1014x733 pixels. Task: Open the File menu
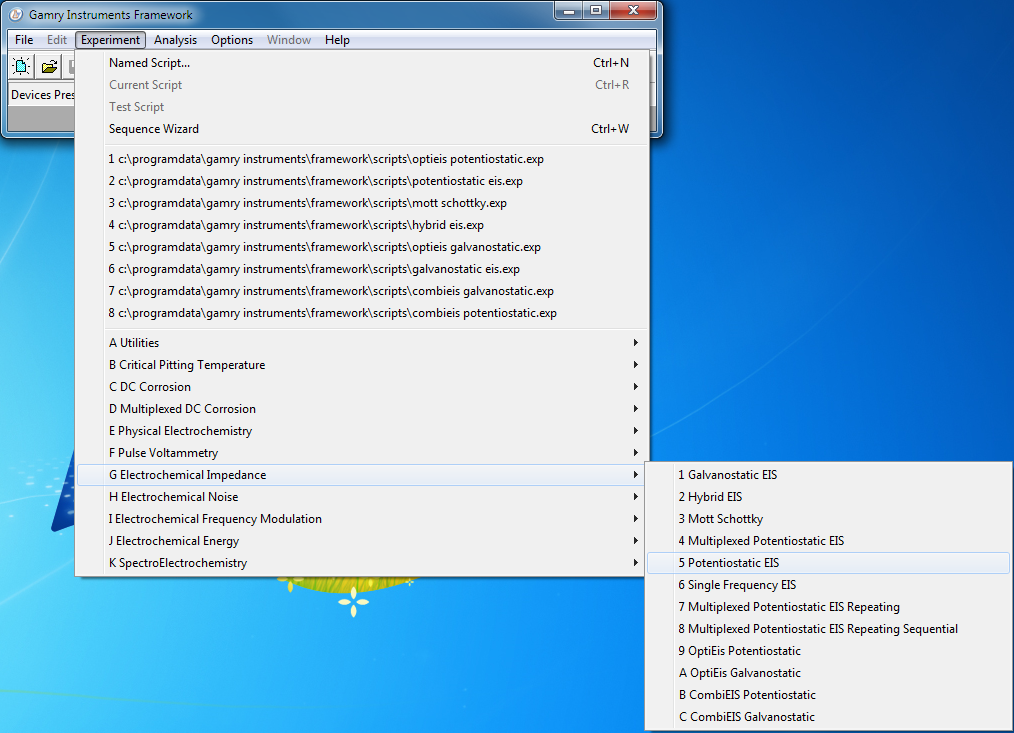coord(24,39)
